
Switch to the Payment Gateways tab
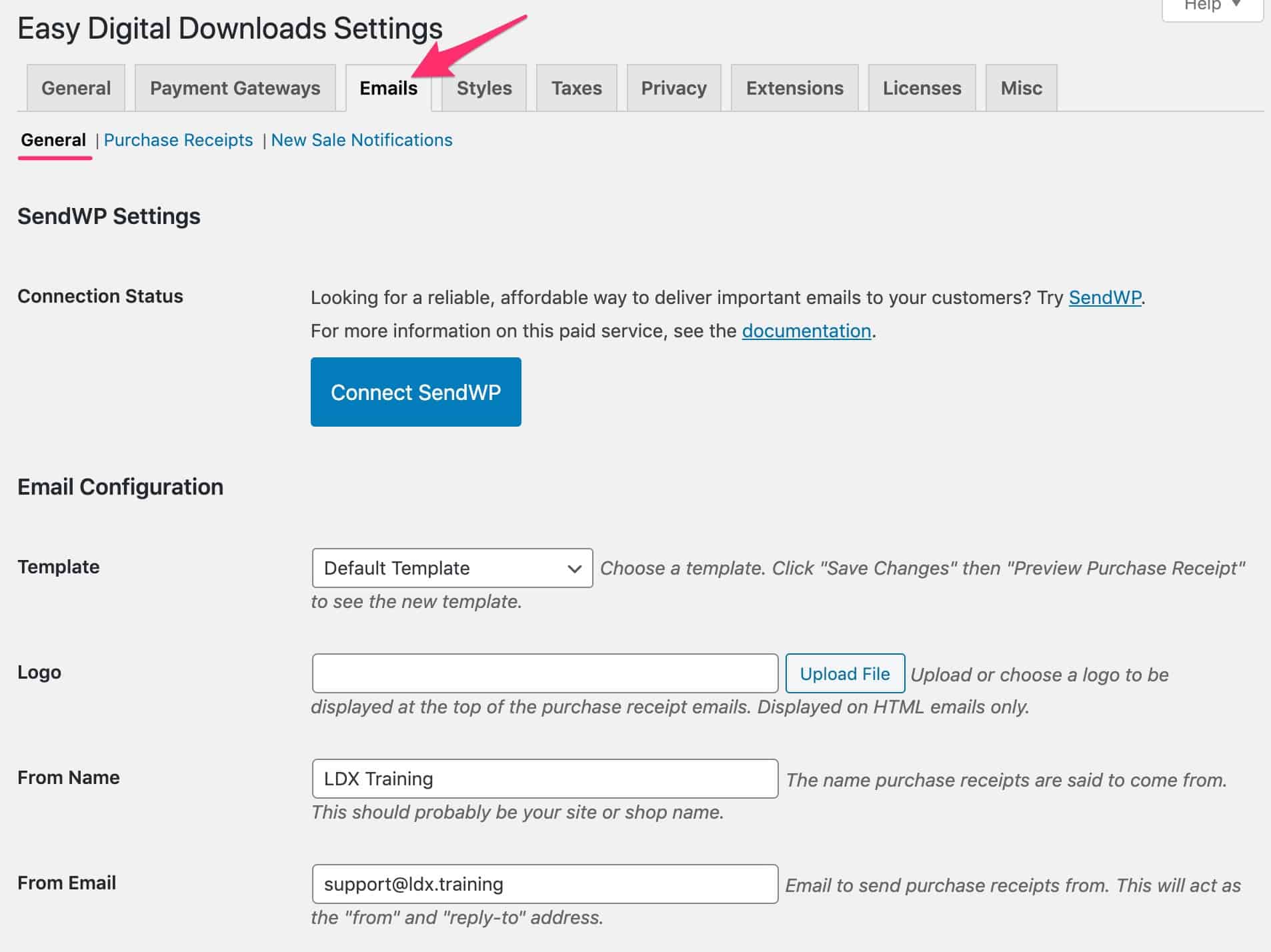tap(235, 87)
